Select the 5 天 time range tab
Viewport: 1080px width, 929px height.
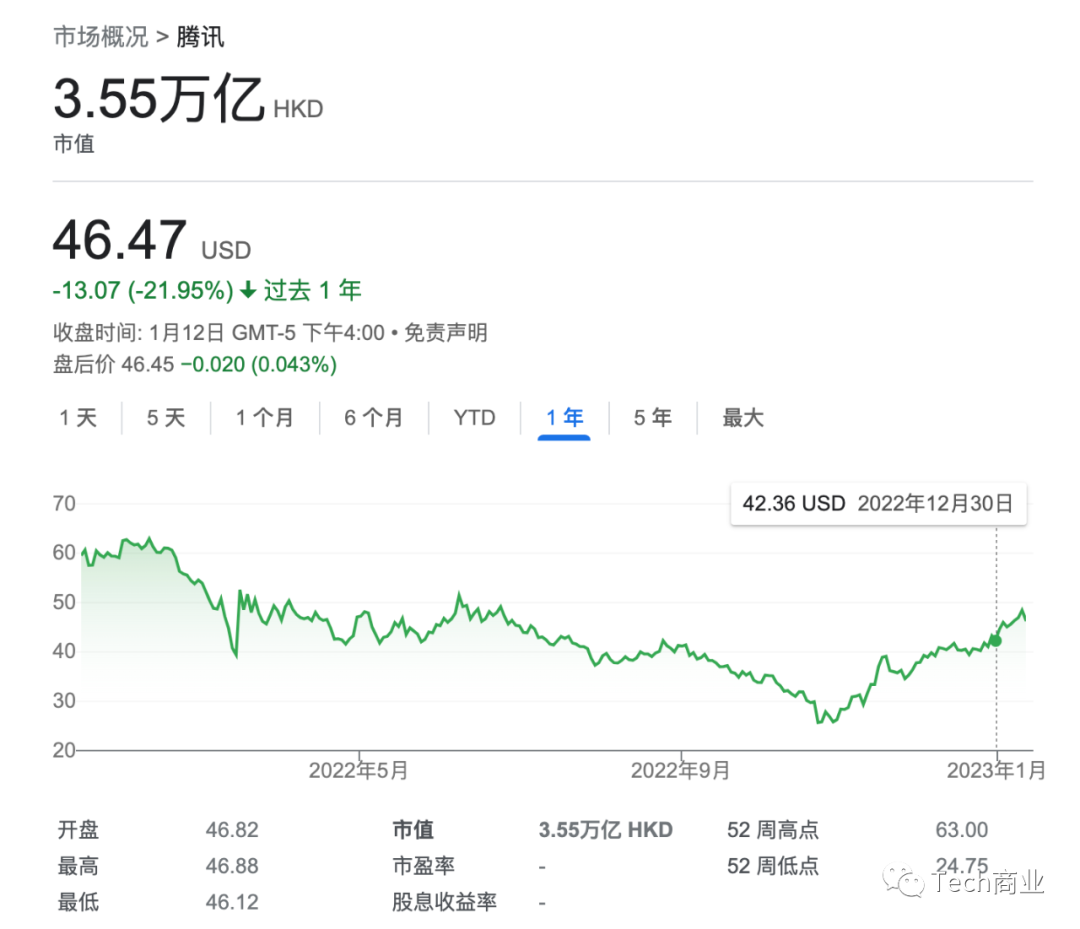pos(166,417)
